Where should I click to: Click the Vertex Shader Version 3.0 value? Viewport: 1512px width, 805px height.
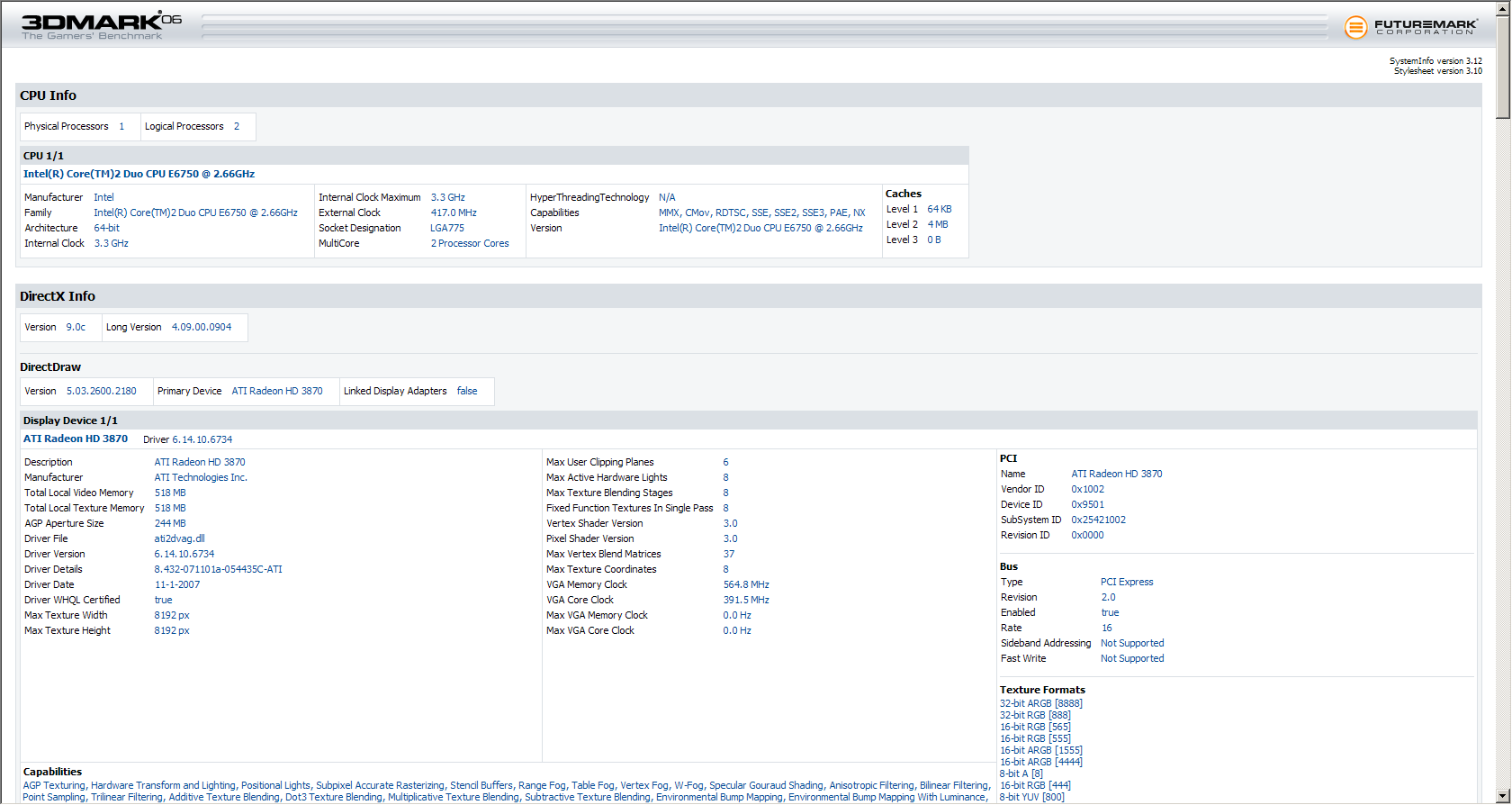(x=730, y=523)
